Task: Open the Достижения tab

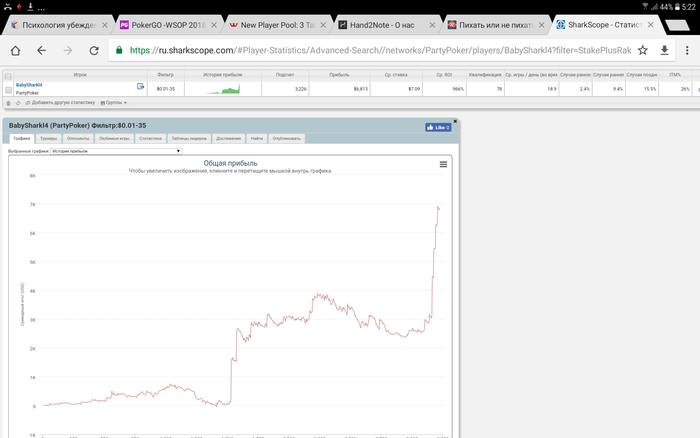Action: point(229,138)
